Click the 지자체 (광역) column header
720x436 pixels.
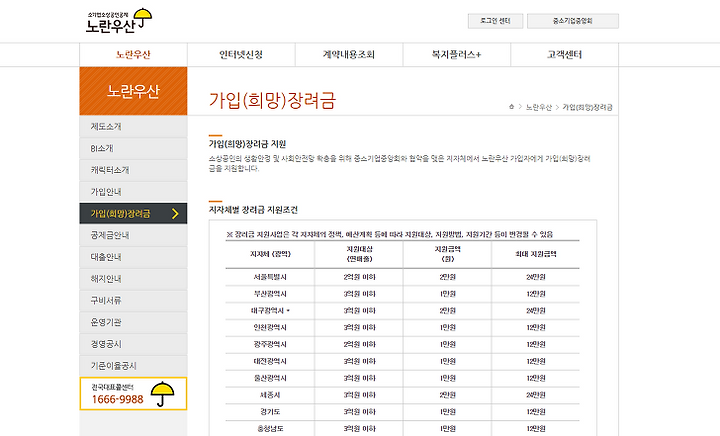coord(270,254)
